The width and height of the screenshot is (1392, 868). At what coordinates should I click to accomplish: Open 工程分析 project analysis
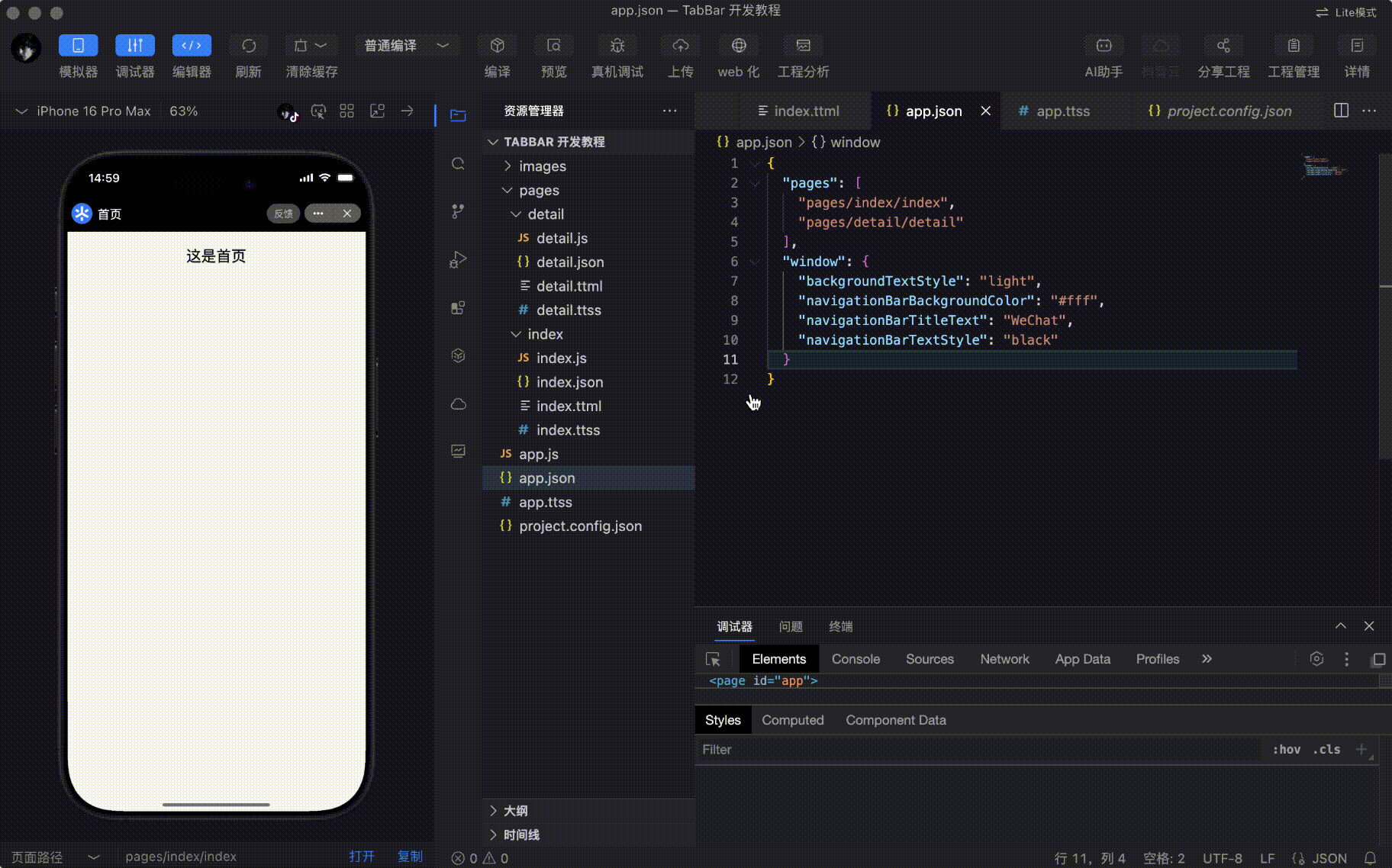click(x=804, y=46)
